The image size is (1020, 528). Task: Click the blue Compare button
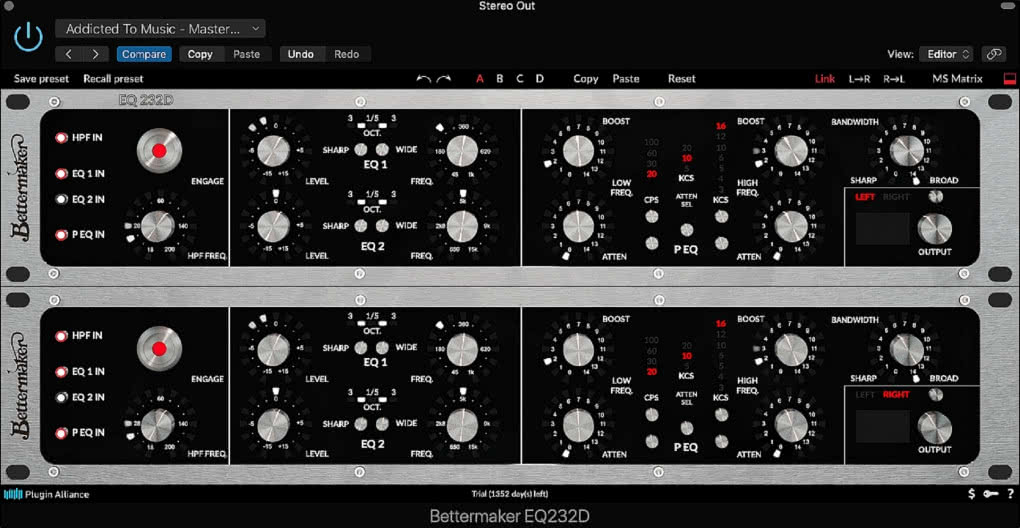tap(144, 54)
